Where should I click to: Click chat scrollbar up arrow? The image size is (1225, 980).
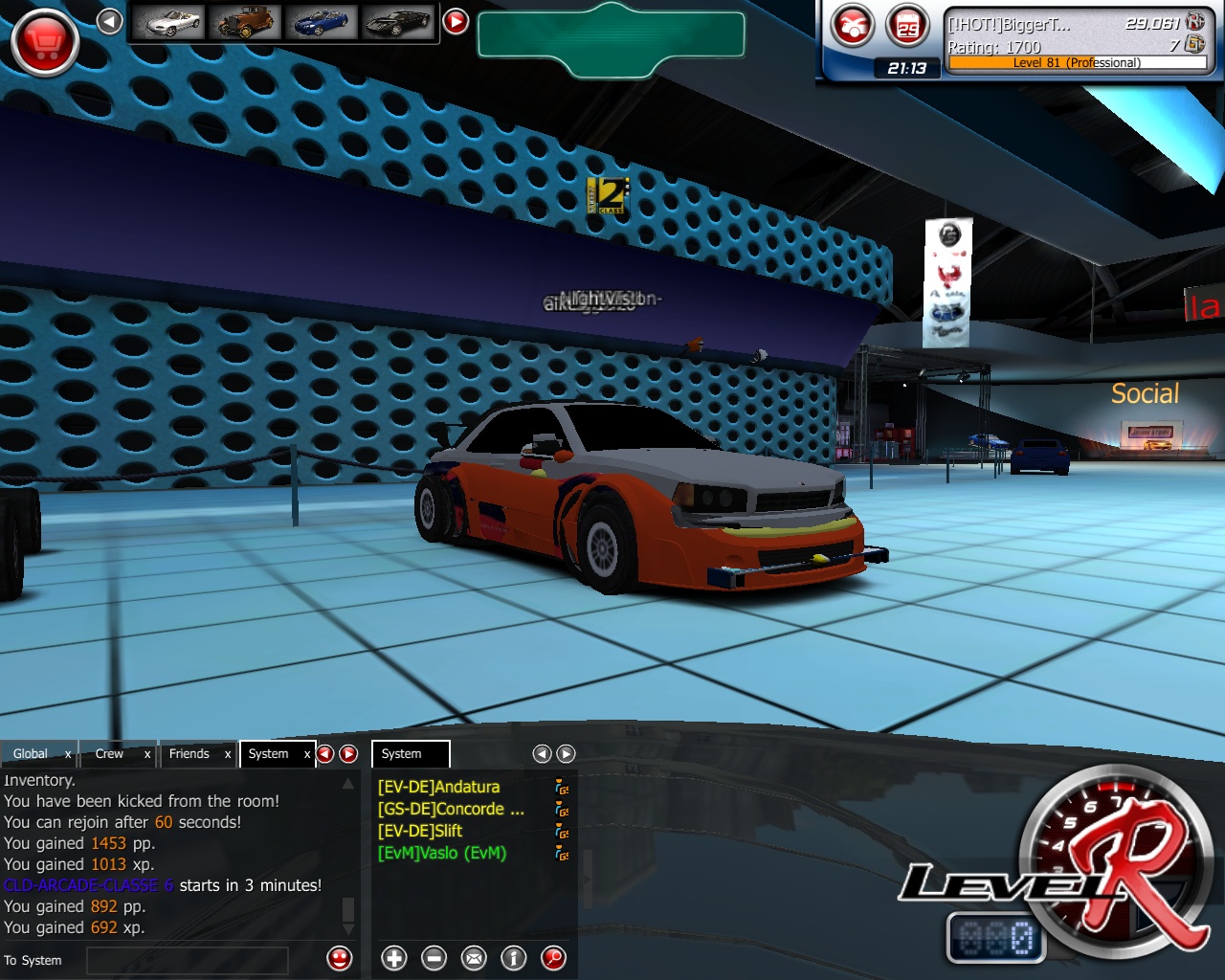[348, 784]
